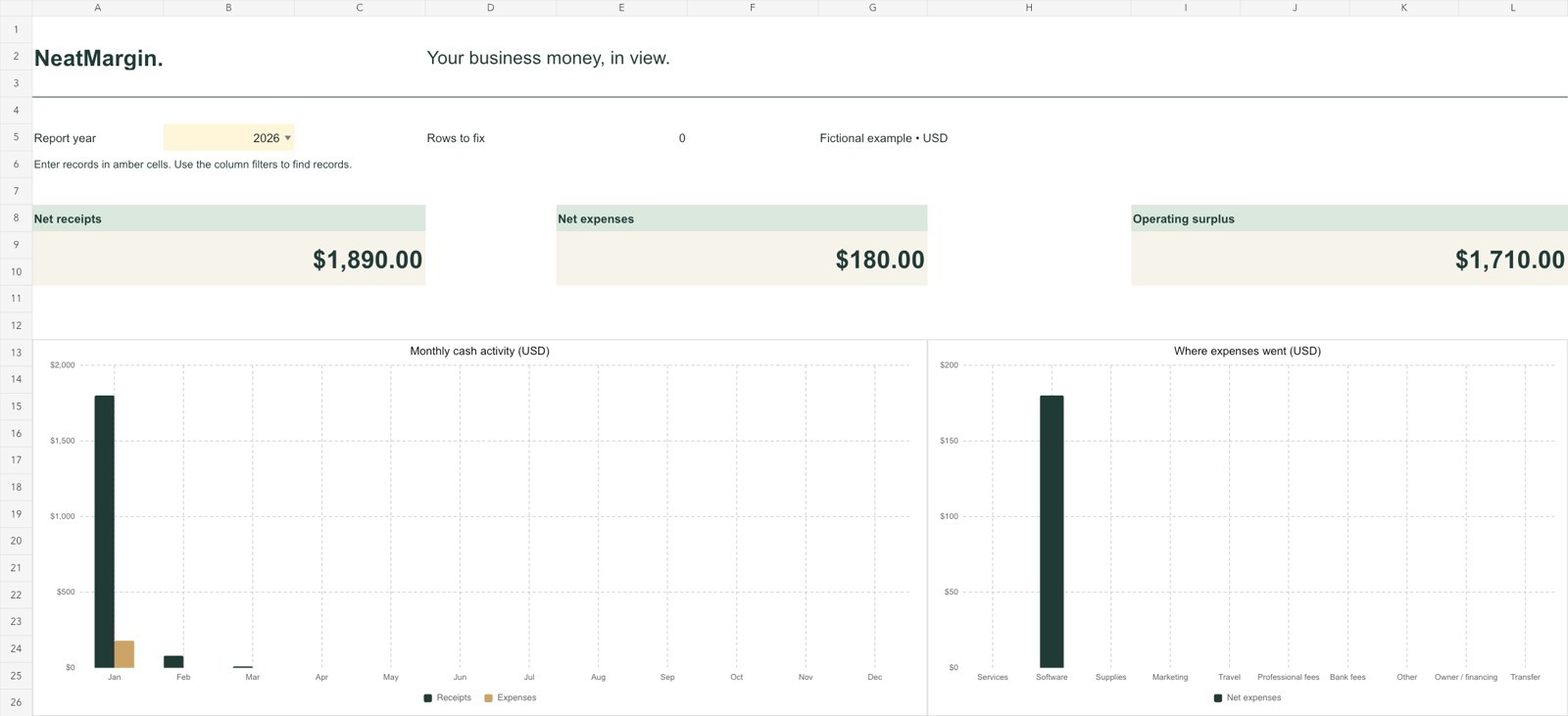Click the February receipts bar

coord(173,662)
